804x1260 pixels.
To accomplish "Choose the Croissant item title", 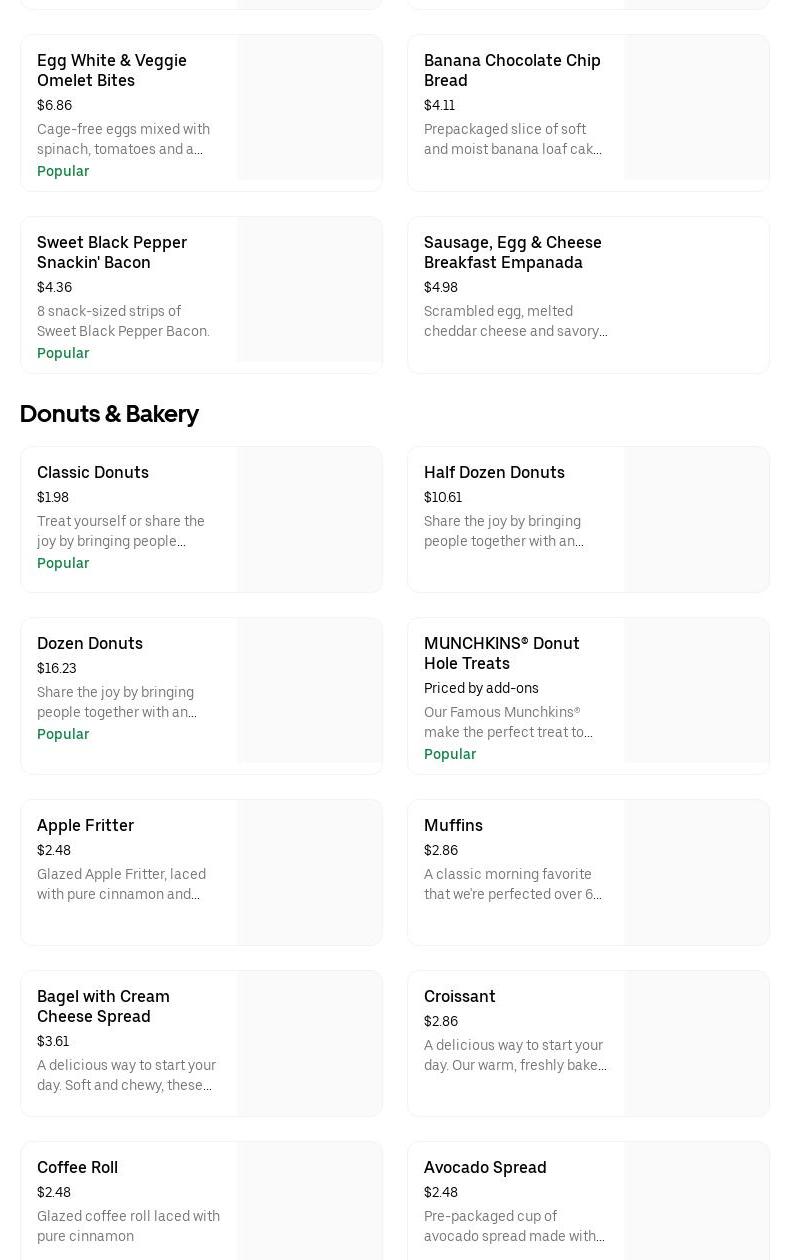I will [x=460, y=996].
